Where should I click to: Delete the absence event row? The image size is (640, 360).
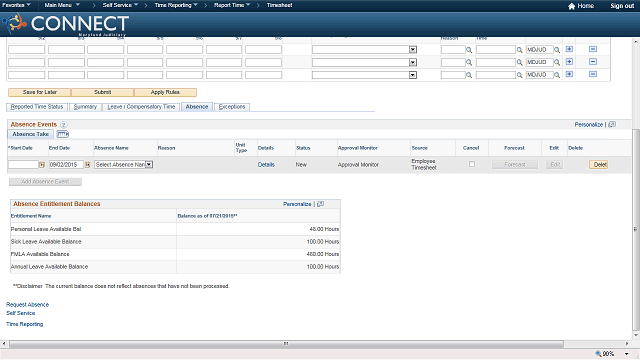(x=599, y=164)
